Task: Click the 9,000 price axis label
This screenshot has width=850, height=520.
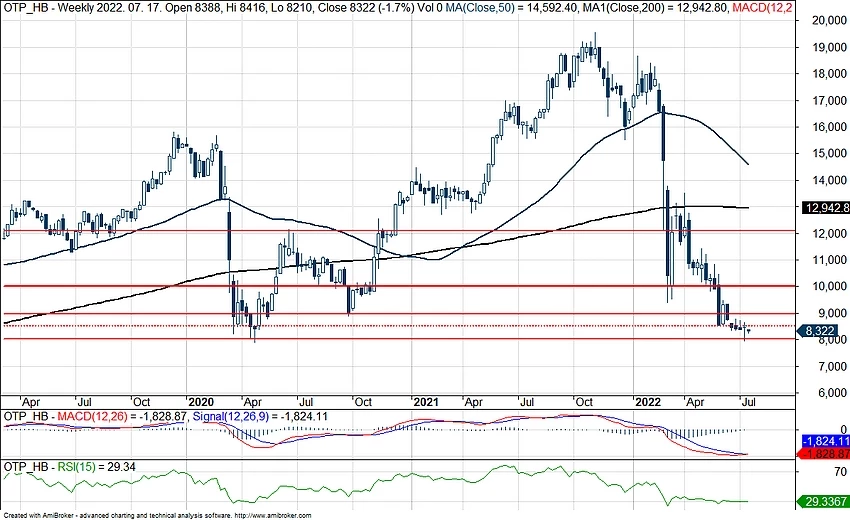Action: [832, 313]
